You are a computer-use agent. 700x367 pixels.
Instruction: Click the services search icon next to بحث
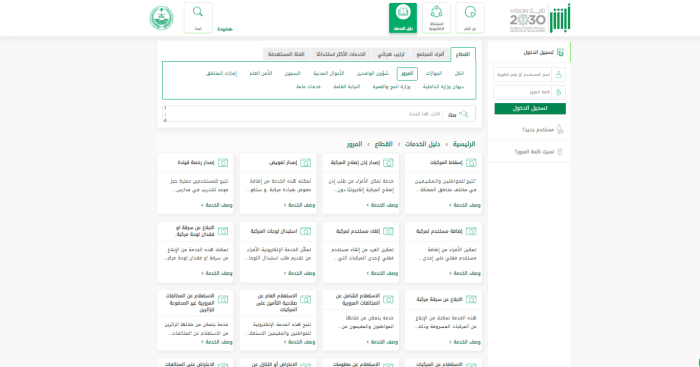[463, 114]
